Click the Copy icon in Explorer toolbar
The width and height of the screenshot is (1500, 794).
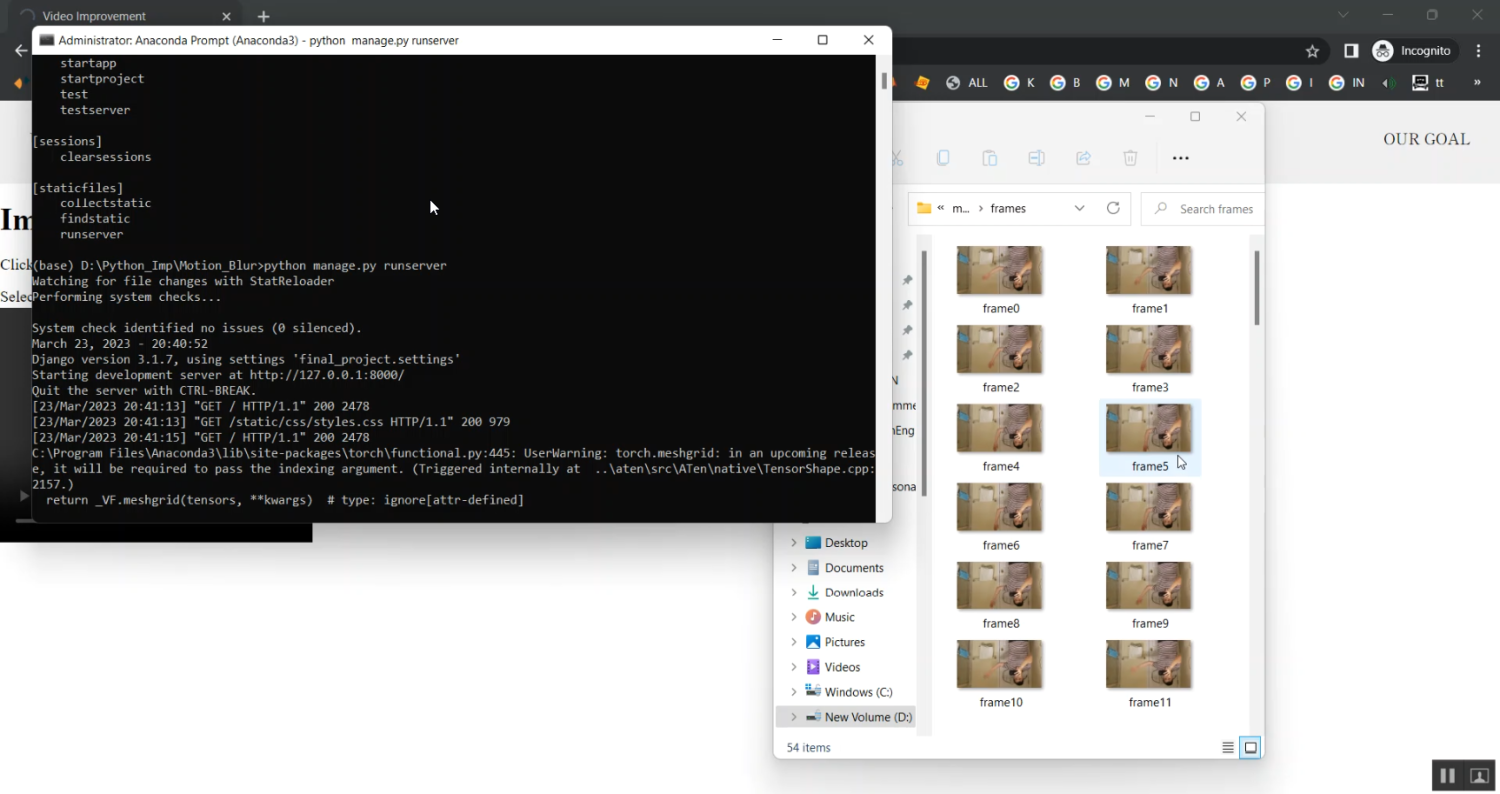click(x=943, y=158)
